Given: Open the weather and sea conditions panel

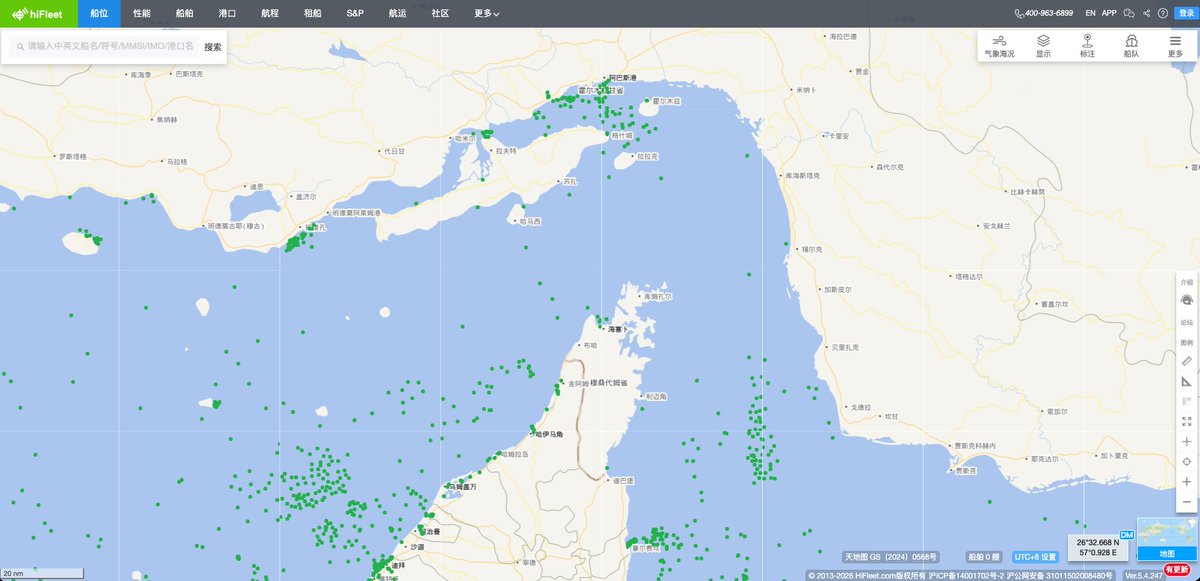Looking at the screenshot, I should click(x=999, y=46).
